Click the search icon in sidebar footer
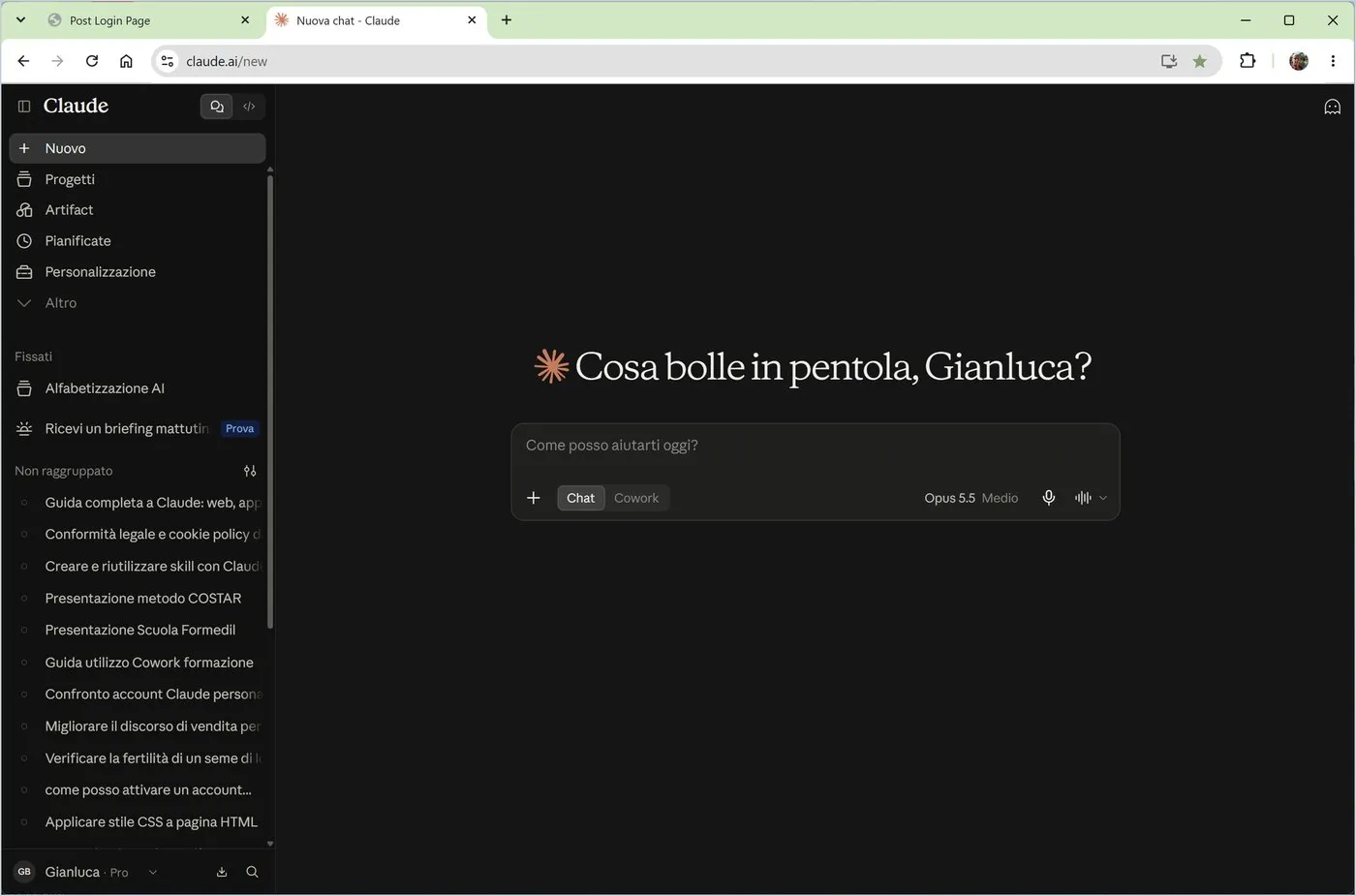 click(x=252, y=872)
